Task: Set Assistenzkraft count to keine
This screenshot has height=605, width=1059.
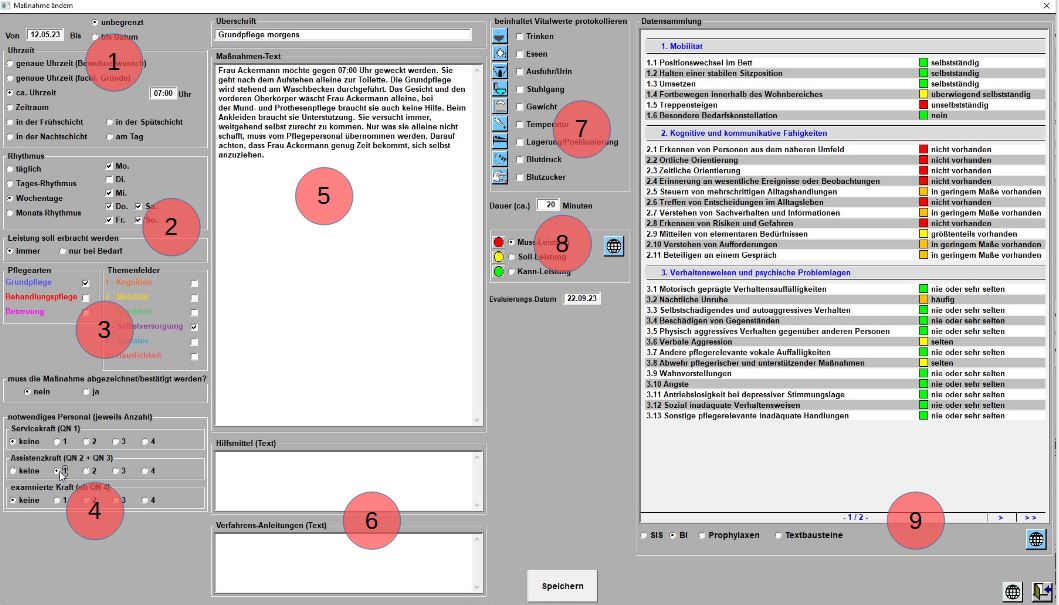Action: click(13, 471)
